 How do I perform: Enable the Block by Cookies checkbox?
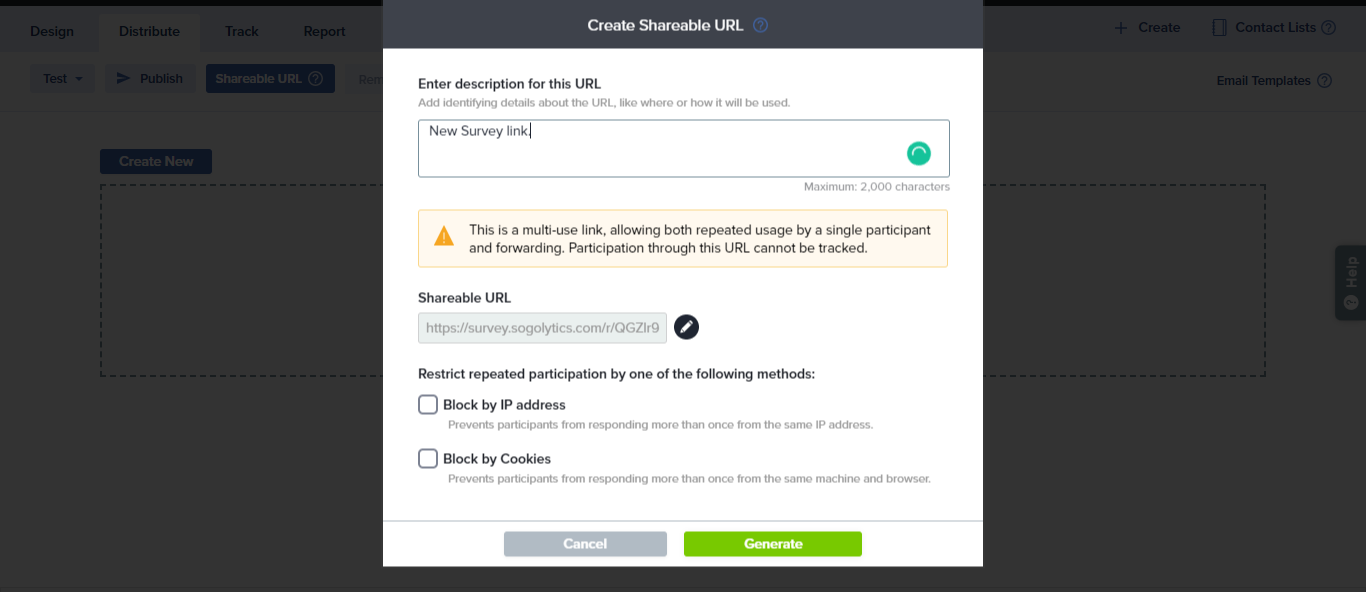point(428,459)
